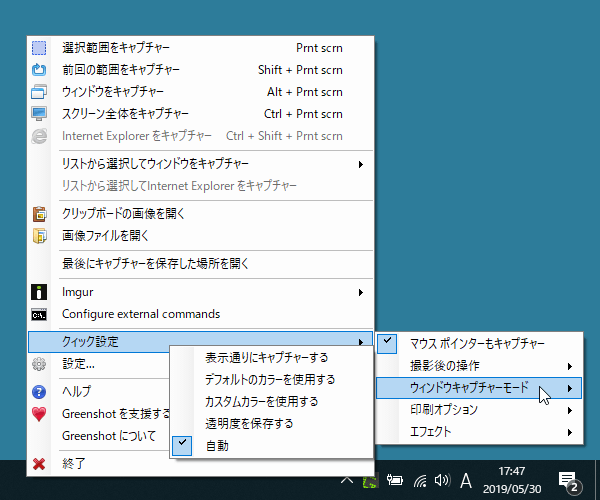The width and height of the screenshot is (600, 500).
Task: Click the settings gear icon
Action: pos(39,364)
